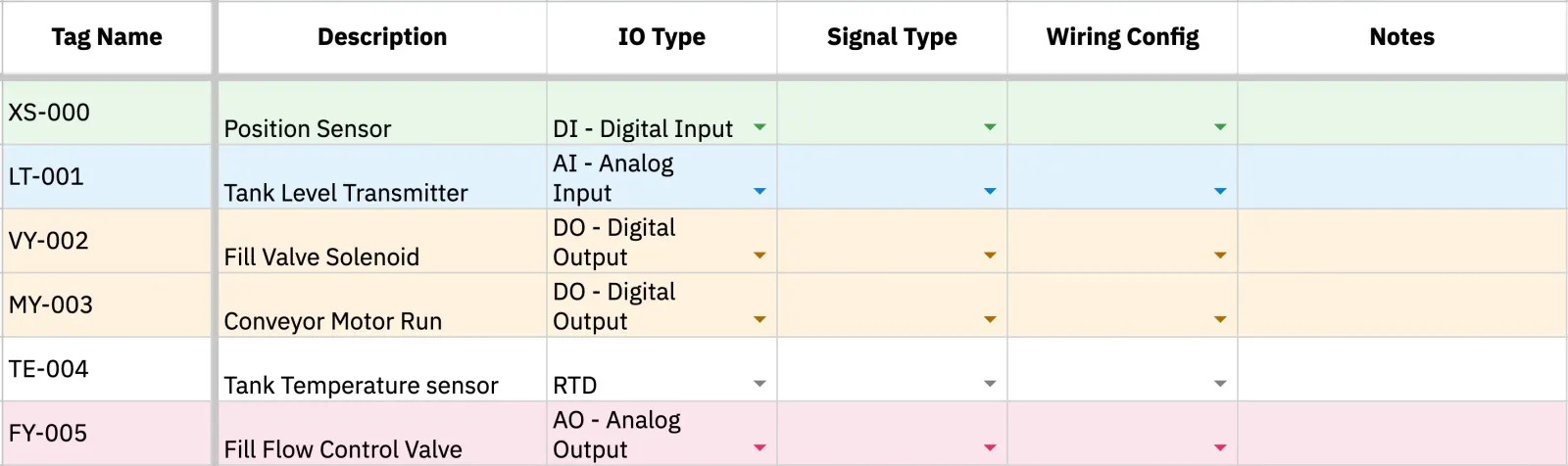This screenshot has width=1568, height=466.
Task: Expand Signal Type dropdown for TE-004 row
Action: (990, 384)
